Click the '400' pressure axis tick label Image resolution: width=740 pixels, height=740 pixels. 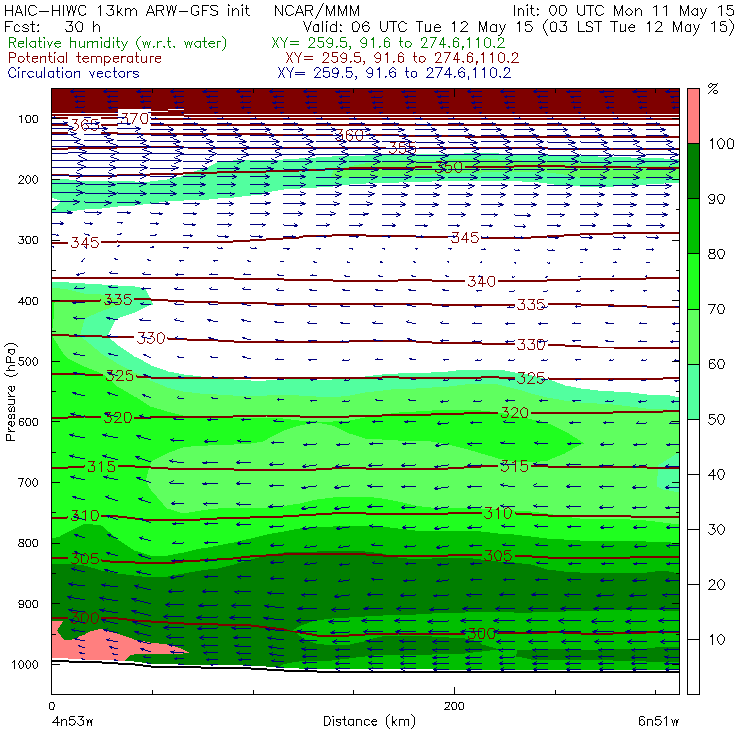(28, 301)
